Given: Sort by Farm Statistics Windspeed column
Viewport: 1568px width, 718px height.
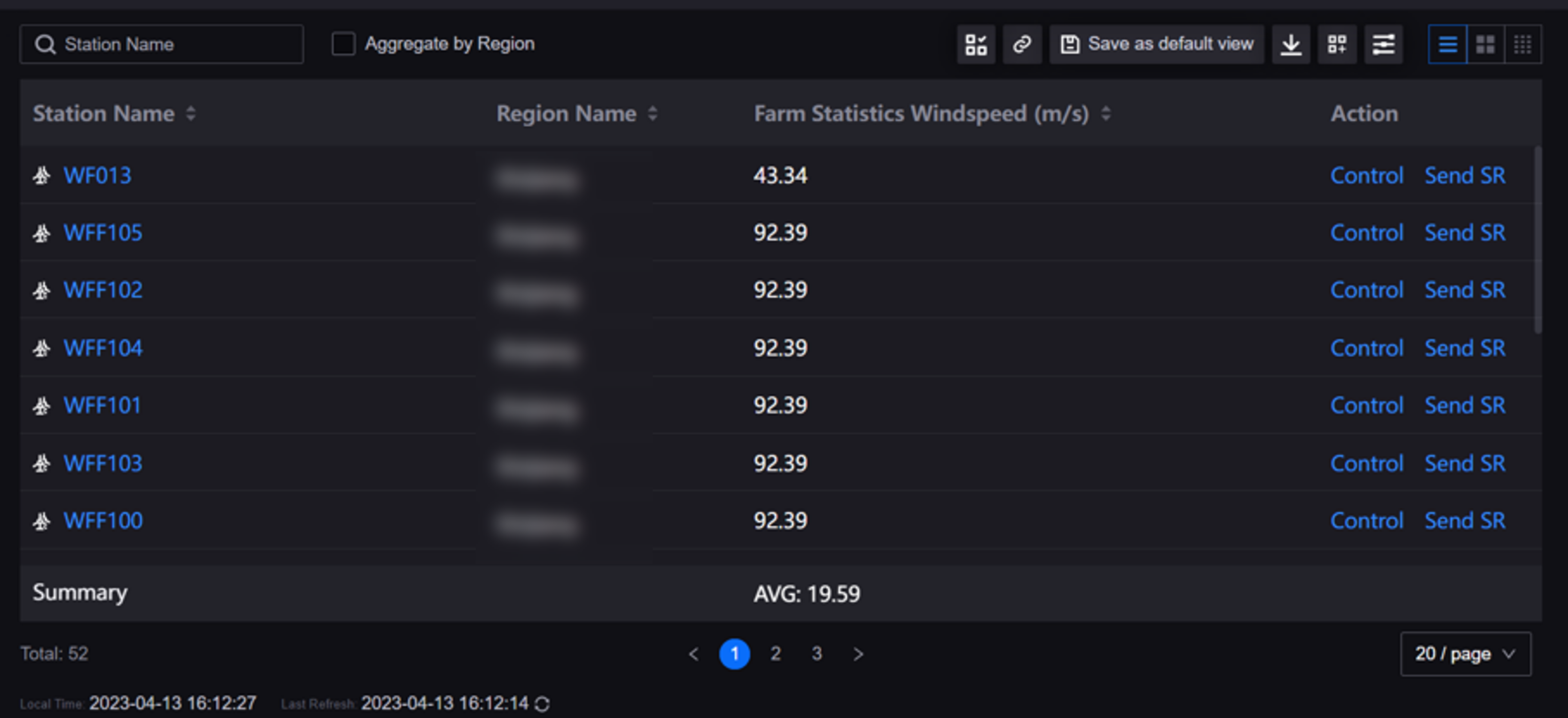Looking at the screenshot, I should coord(1105,114).
